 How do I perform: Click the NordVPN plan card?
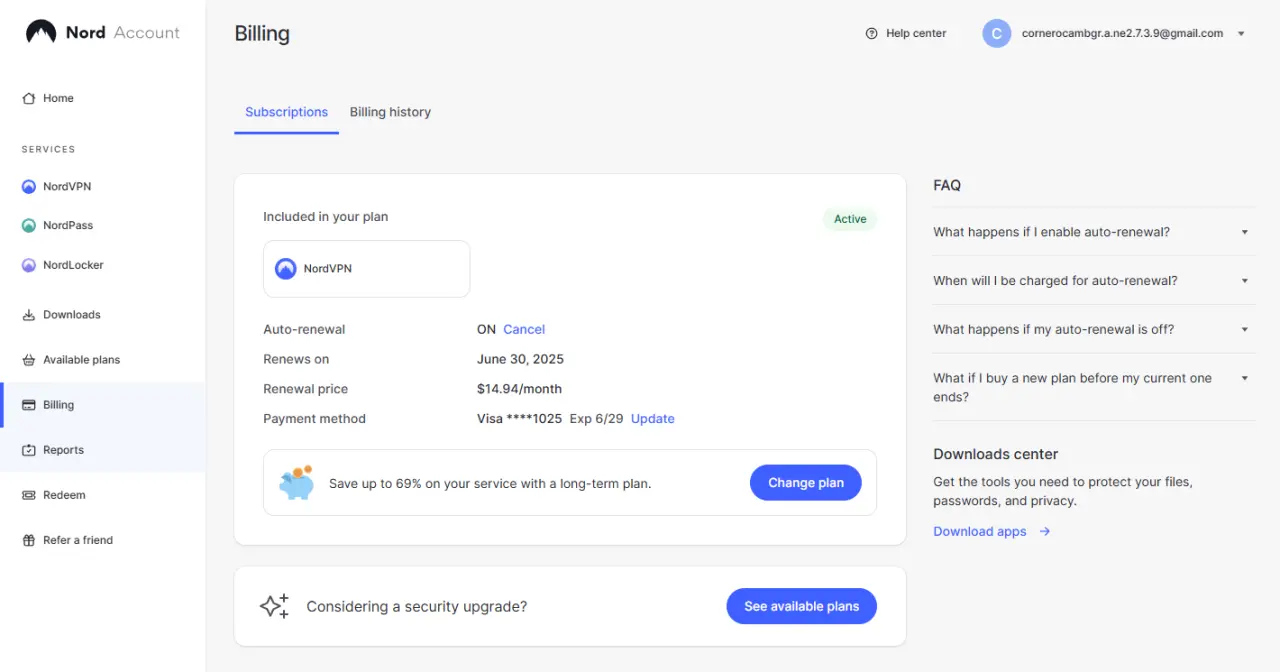[x=367, y=269]
